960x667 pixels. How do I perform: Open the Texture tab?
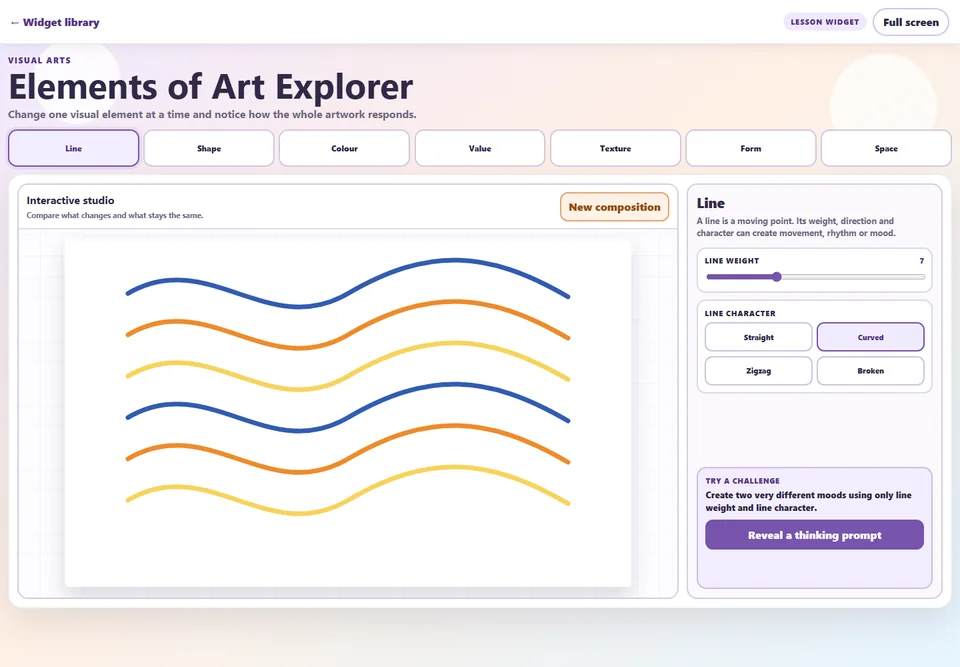615,148
